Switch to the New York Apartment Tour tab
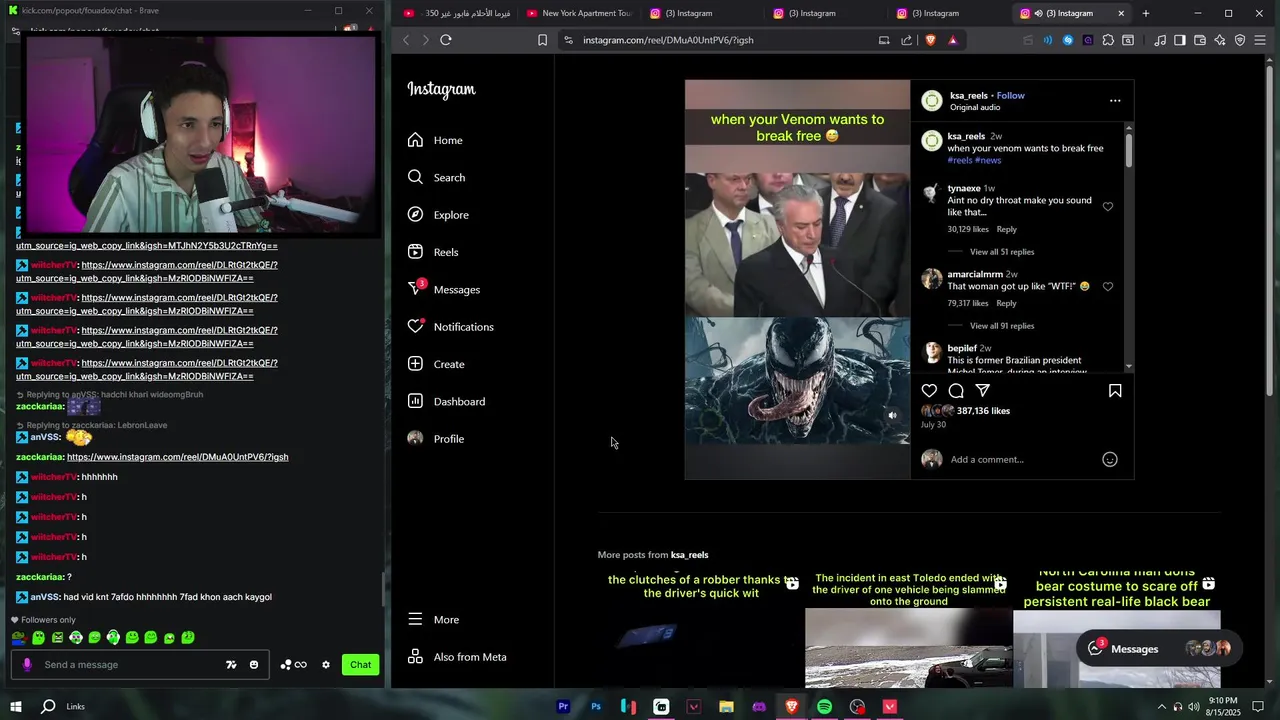Screen dimensions: 1280x720 [579, 13]
